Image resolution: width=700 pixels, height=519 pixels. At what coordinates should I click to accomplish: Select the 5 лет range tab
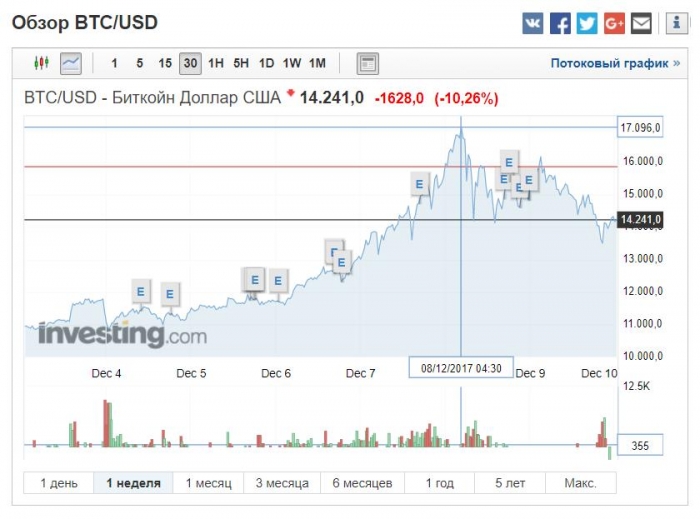[x=510, y=483]
